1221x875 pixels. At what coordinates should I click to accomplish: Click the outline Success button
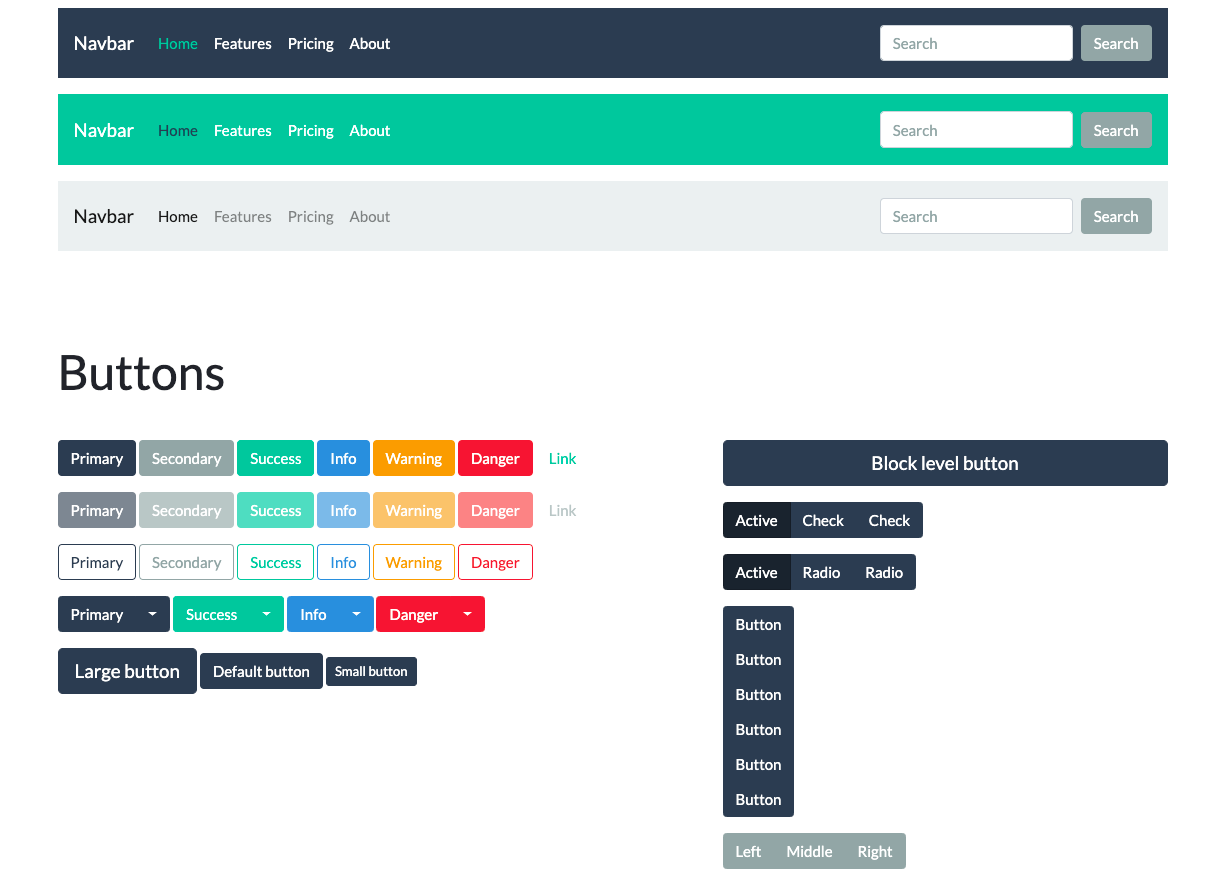point(275,562)
